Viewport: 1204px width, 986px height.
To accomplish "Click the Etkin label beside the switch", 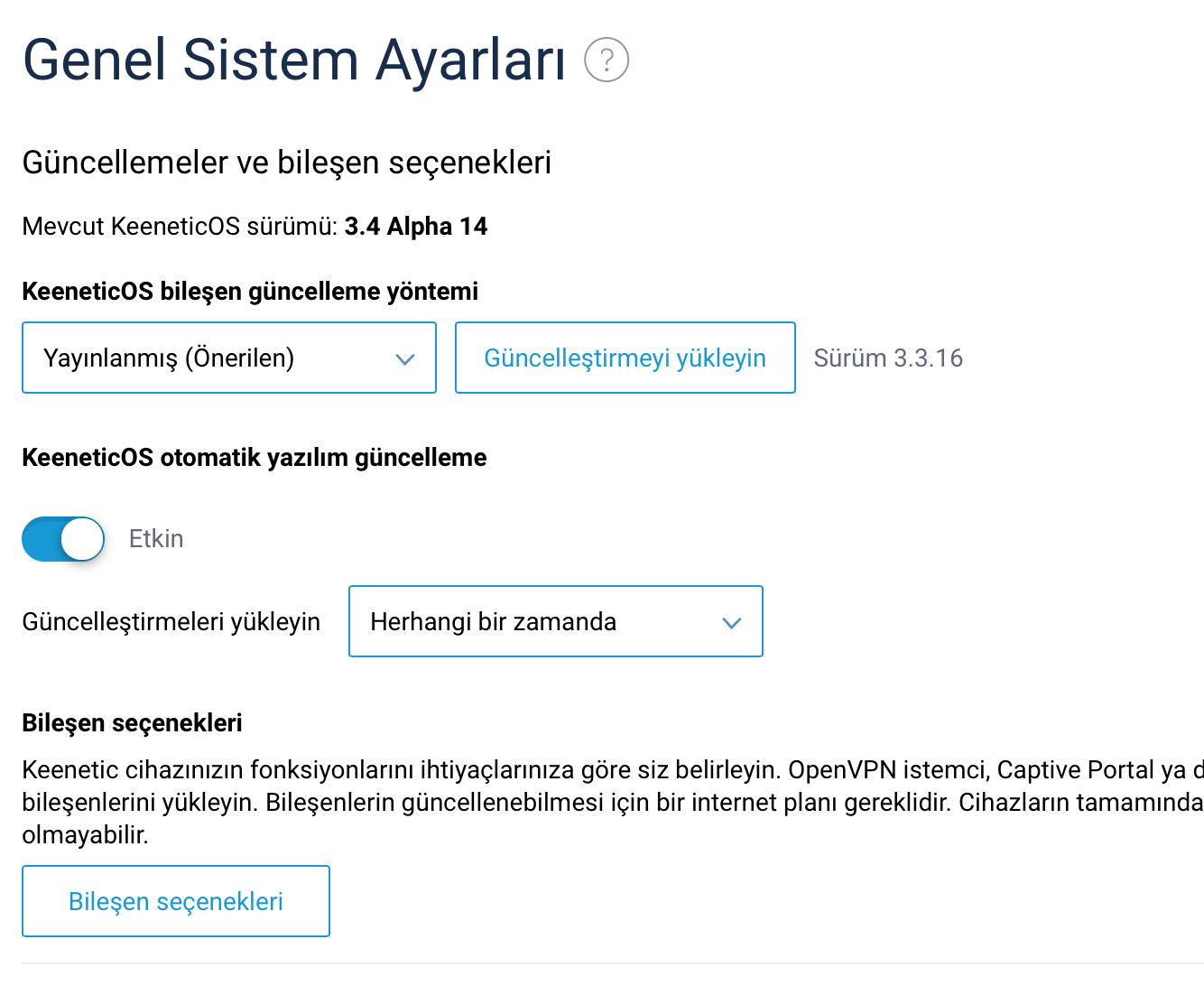I will click(x=156, y=539).
